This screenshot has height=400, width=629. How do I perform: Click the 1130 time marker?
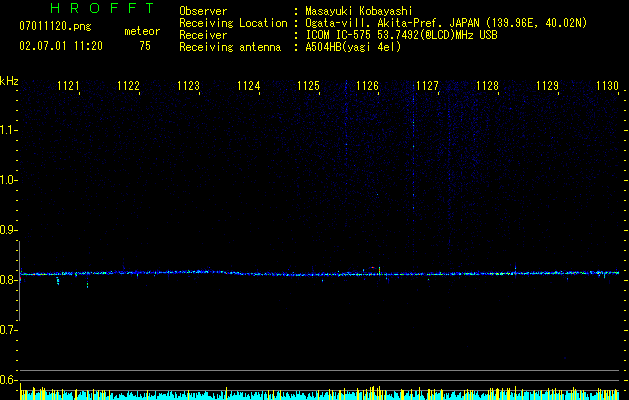(607, 86)
